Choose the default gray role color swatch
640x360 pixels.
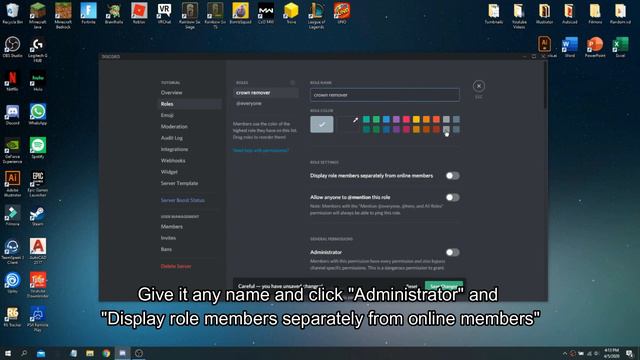pyautogui.click(x=322, y=124)
